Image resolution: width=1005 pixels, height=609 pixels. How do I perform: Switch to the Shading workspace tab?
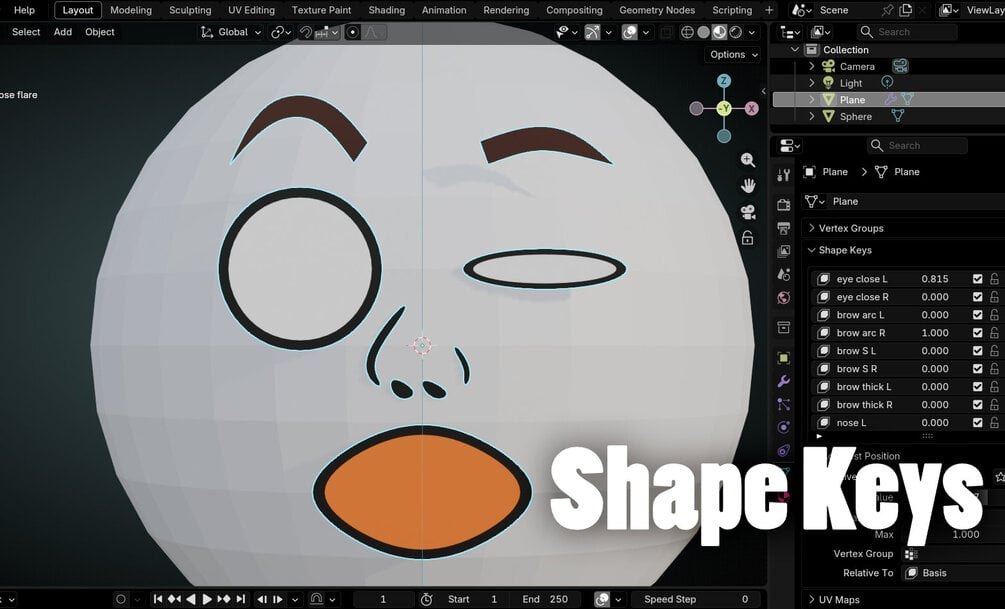coord(386,10)
